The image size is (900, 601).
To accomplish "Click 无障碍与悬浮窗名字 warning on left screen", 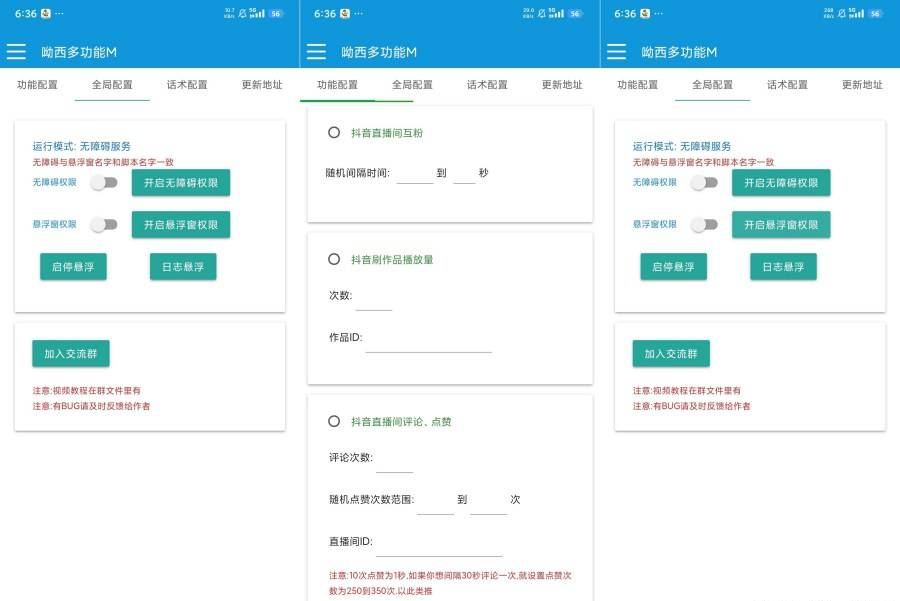I will point(103,162).
